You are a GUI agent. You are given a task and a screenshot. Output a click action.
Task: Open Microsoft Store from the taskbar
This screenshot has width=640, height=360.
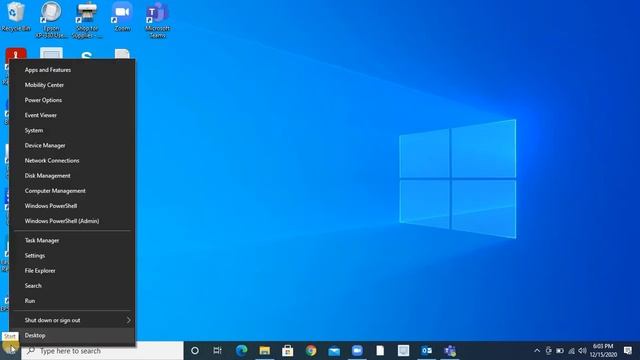coord(287,351)
